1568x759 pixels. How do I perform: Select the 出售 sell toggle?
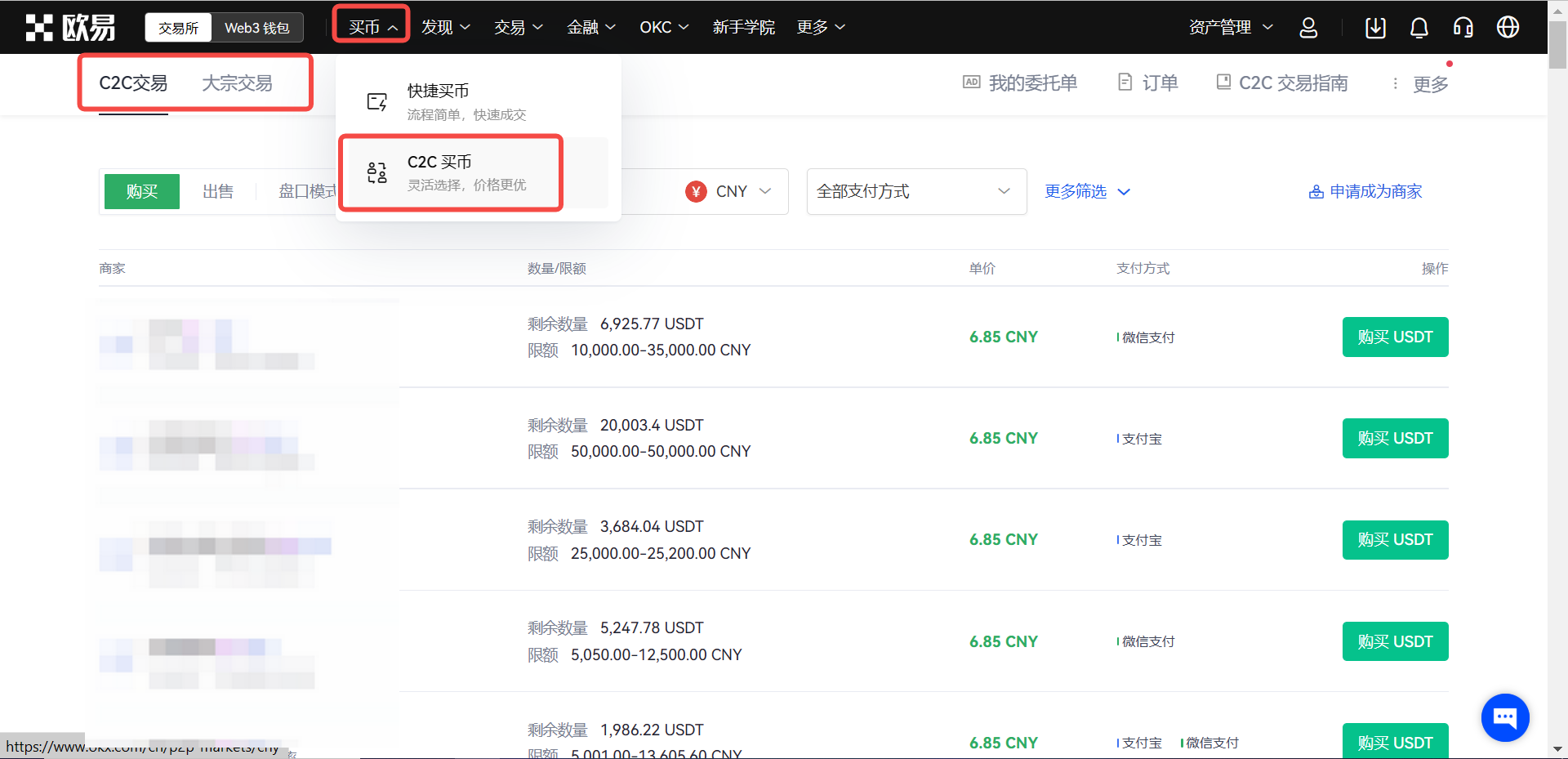tap(218, 192)
